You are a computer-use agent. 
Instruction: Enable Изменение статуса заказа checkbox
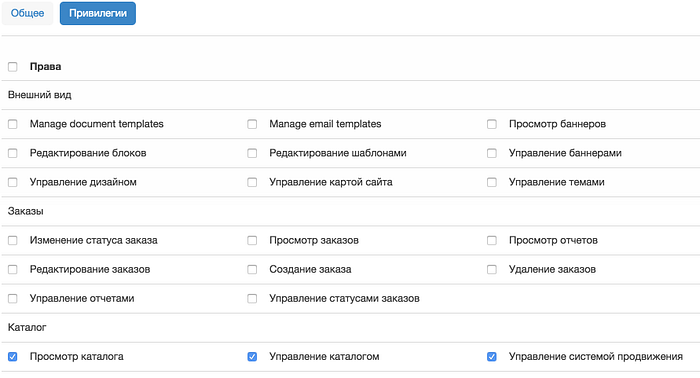click(x=12, y=241)
